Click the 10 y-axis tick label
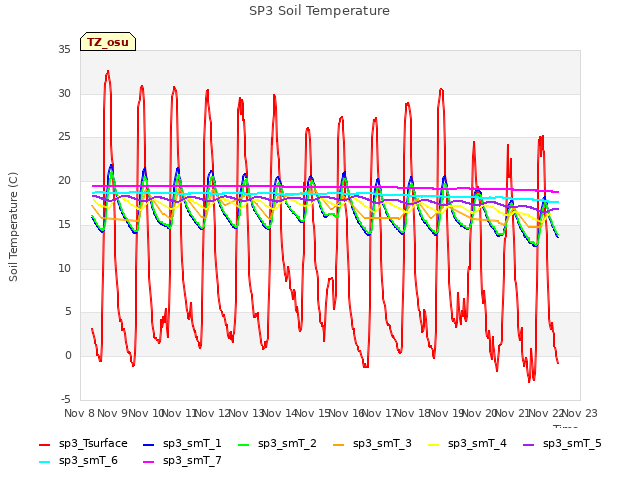 pyautogui.click(x=64, y=268)
